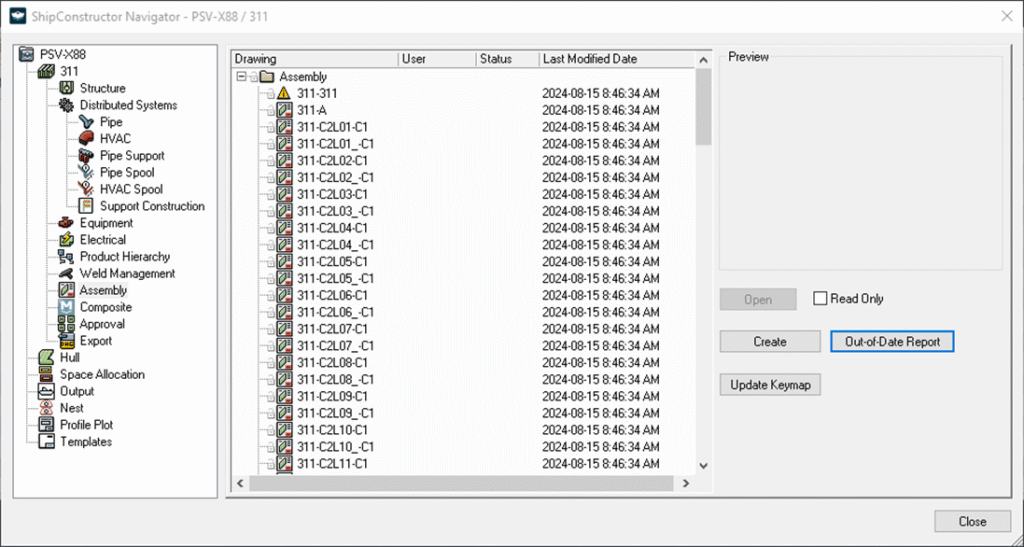Click the Assembly icon in navigation tree
The width and height of the screenshot is (1024, 547).
pos(67,290)
